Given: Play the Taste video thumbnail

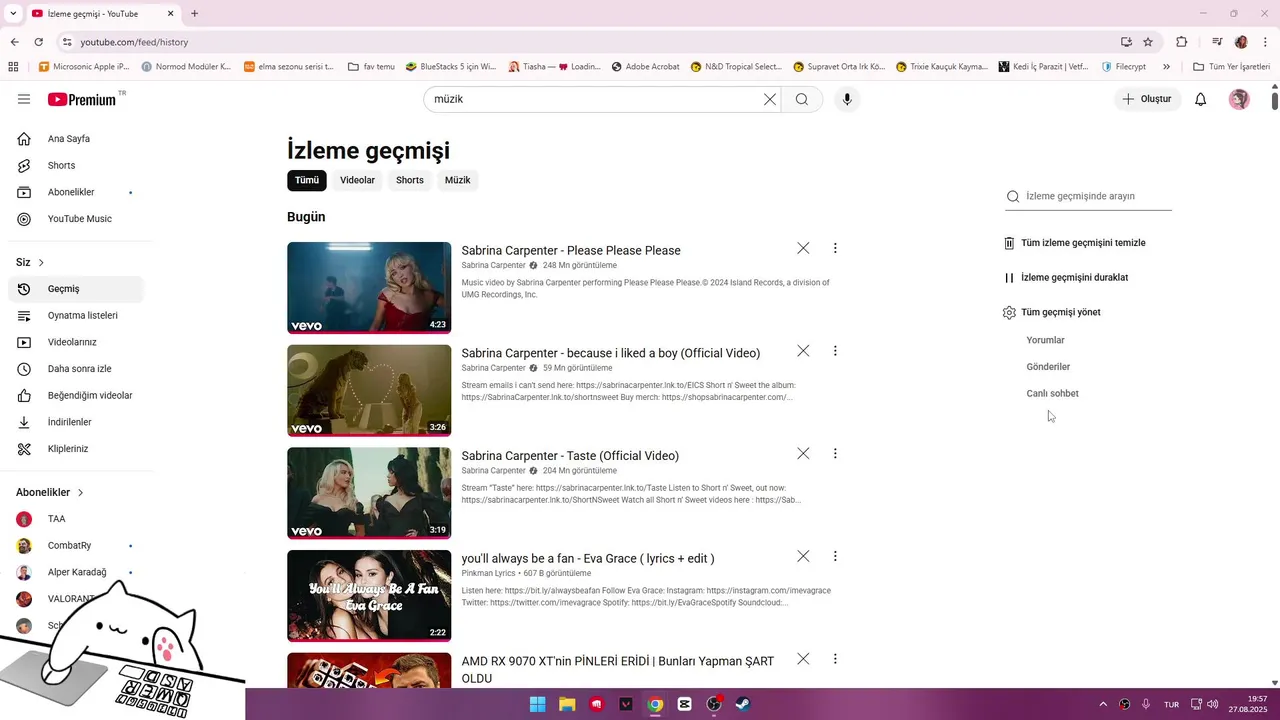Looking at the screenshot, I should point(369,493).
